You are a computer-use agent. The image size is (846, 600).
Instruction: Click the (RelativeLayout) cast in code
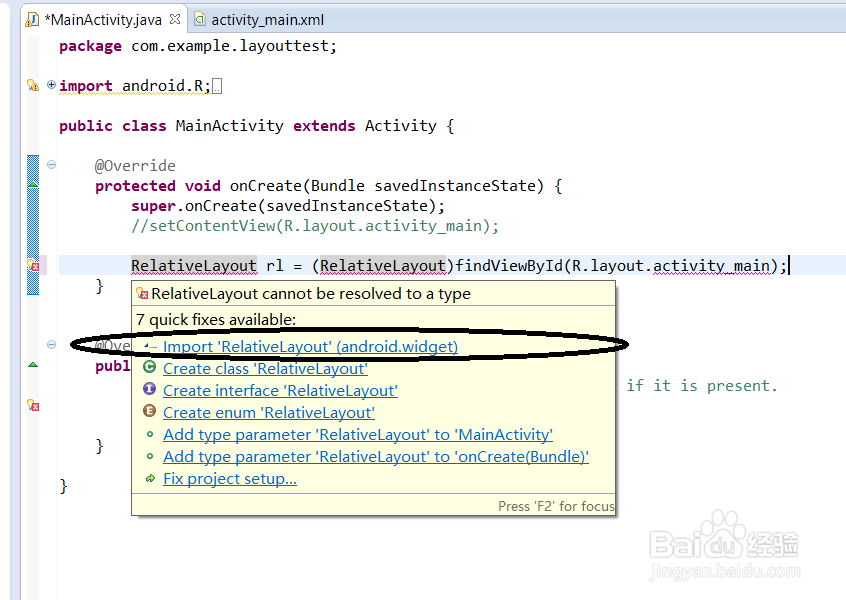pos(383,265)
